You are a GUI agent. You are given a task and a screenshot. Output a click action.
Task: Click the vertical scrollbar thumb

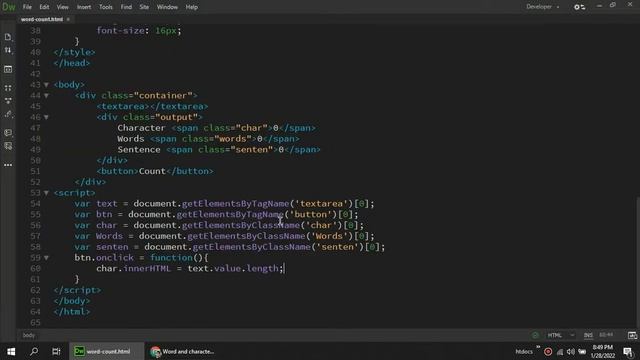[x=638, y=261]
